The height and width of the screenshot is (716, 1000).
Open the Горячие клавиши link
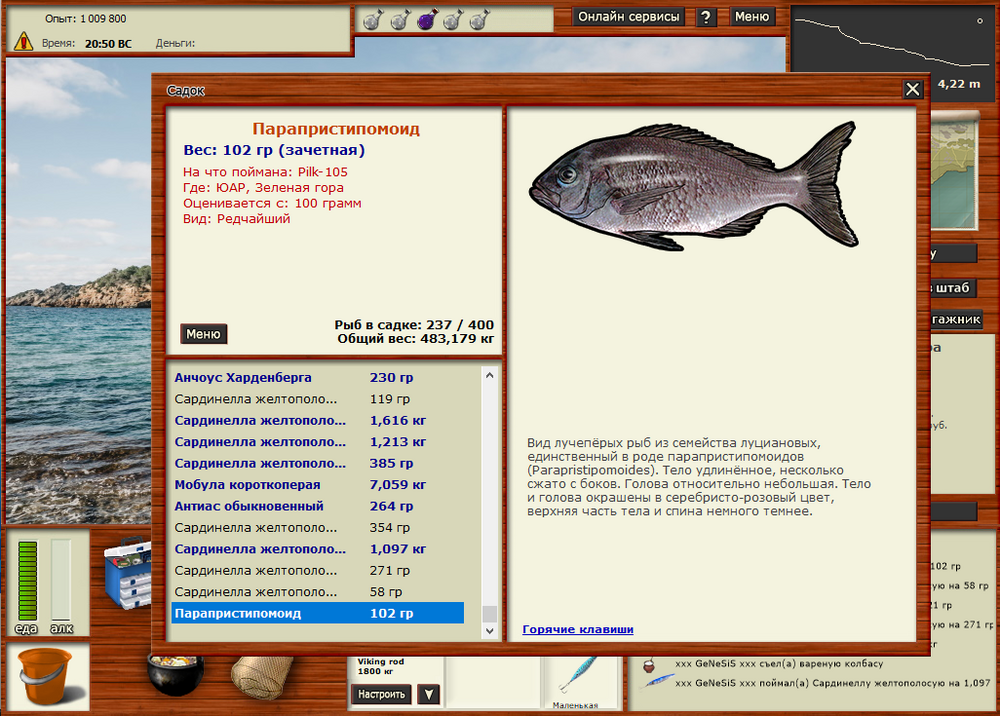577,630
